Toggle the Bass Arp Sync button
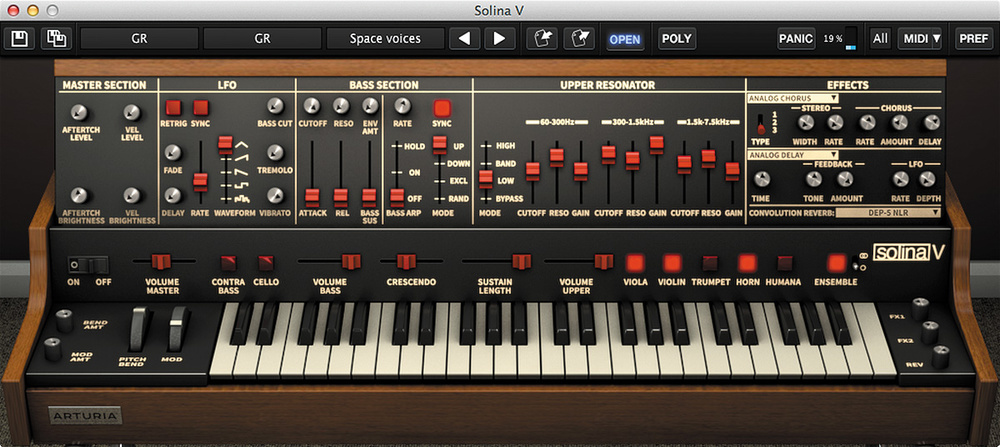The width and height of the screenshot is (1000, 447). click(x=441, y=107)
